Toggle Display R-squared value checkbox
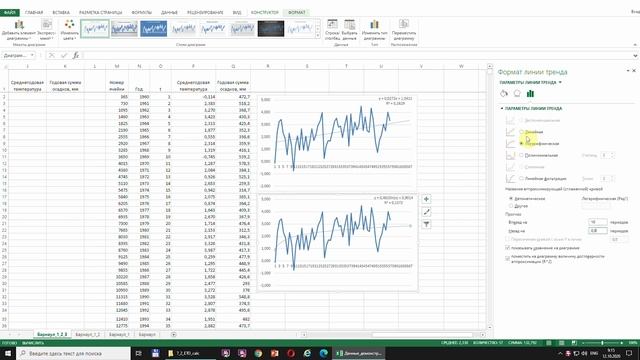This screenshot has height=360, width=640. (x=508, y=258)
